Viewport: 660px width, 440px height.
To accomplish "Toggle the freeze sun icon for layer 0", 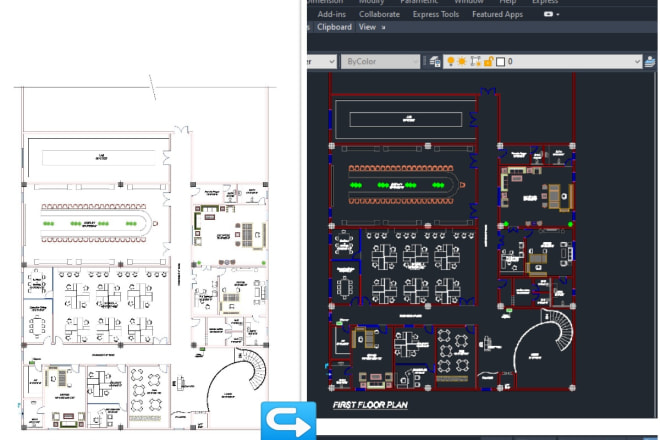I will coord(462,61).
